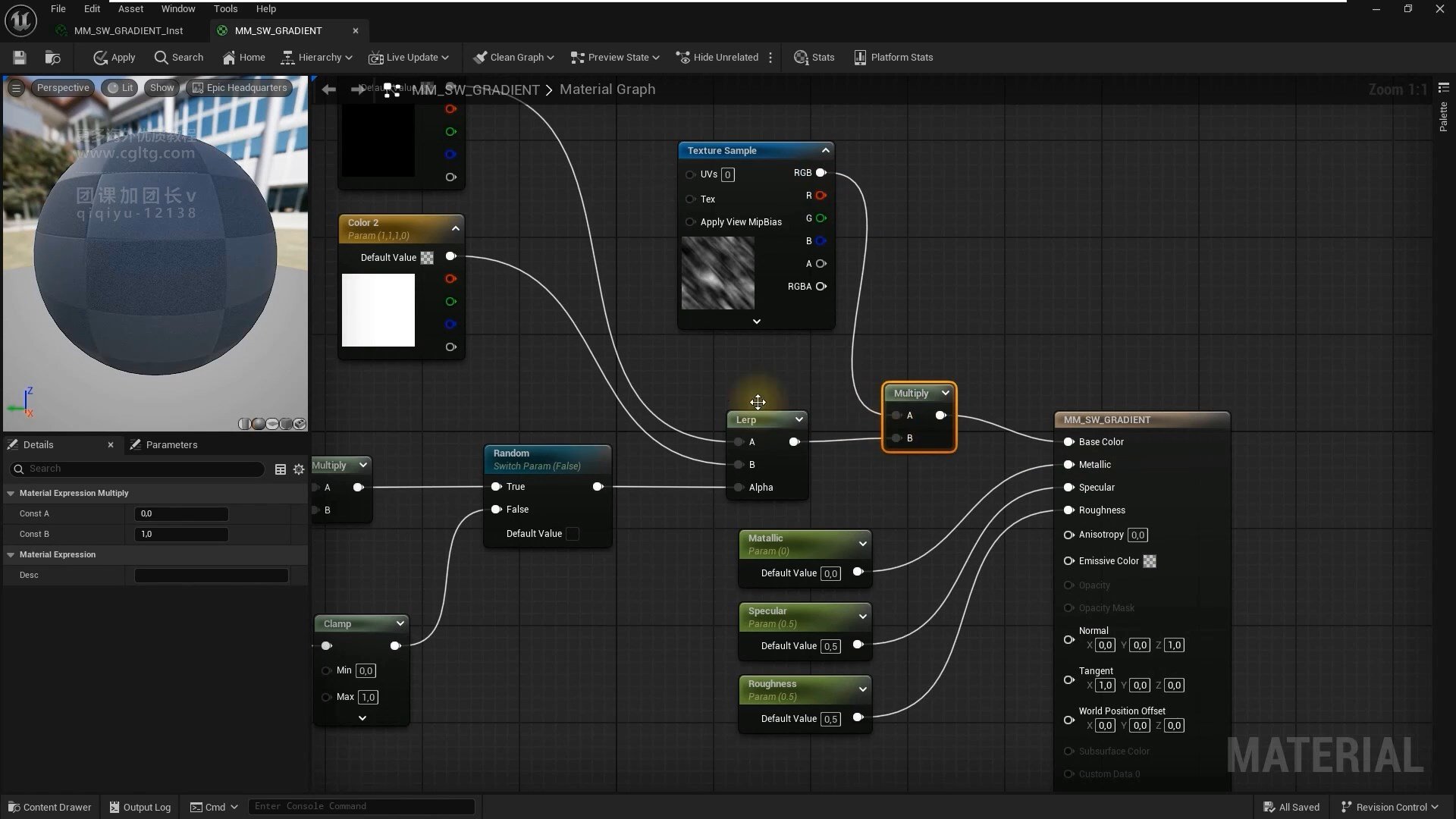Close the MM_SW_GRADIENT editor tab
Viewport: 1456px width, 819px height.
click(x=356, y=31)
